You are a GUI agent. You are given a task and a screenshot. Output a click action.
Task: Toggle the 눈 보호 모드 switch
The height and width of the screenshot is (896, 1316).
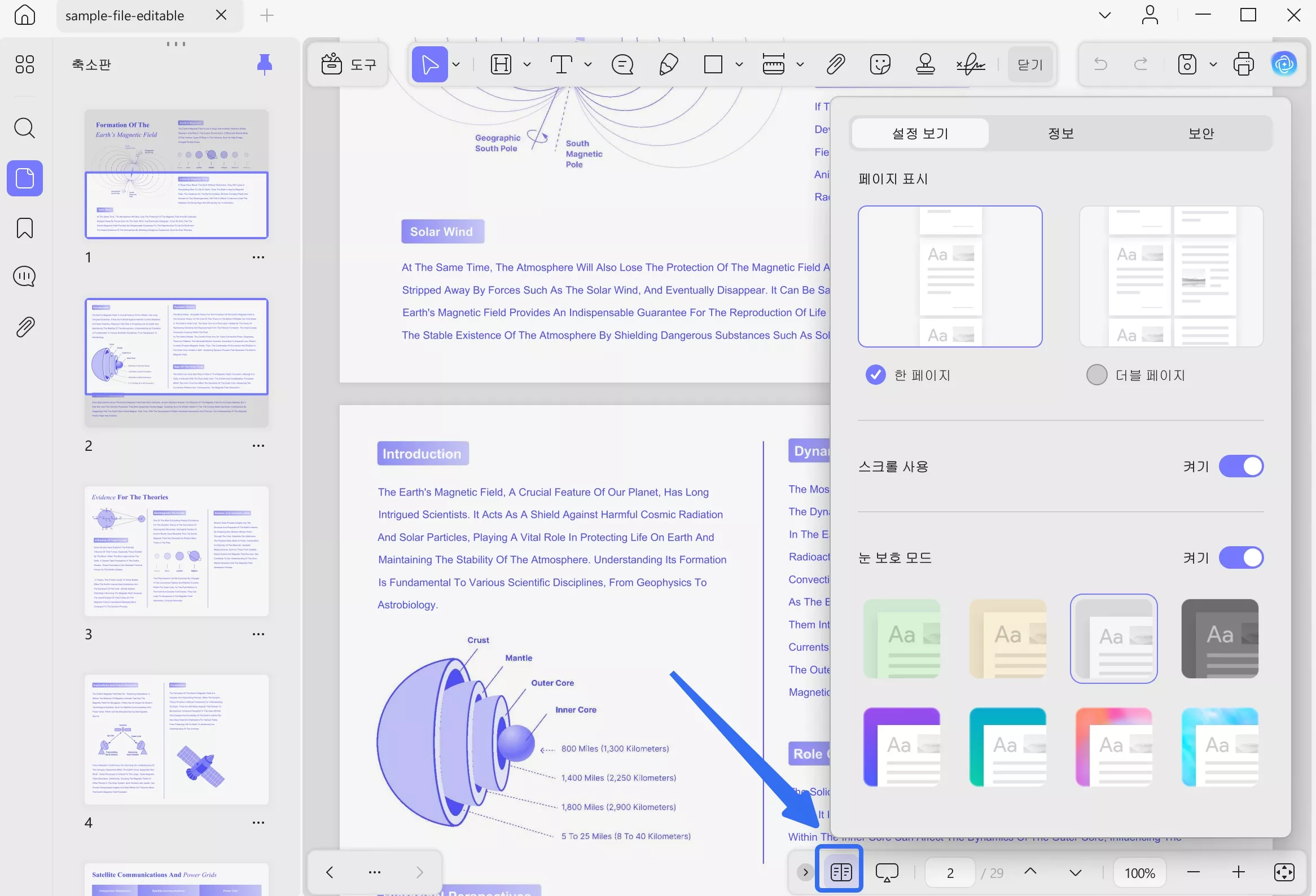(x=1241, y=557)
